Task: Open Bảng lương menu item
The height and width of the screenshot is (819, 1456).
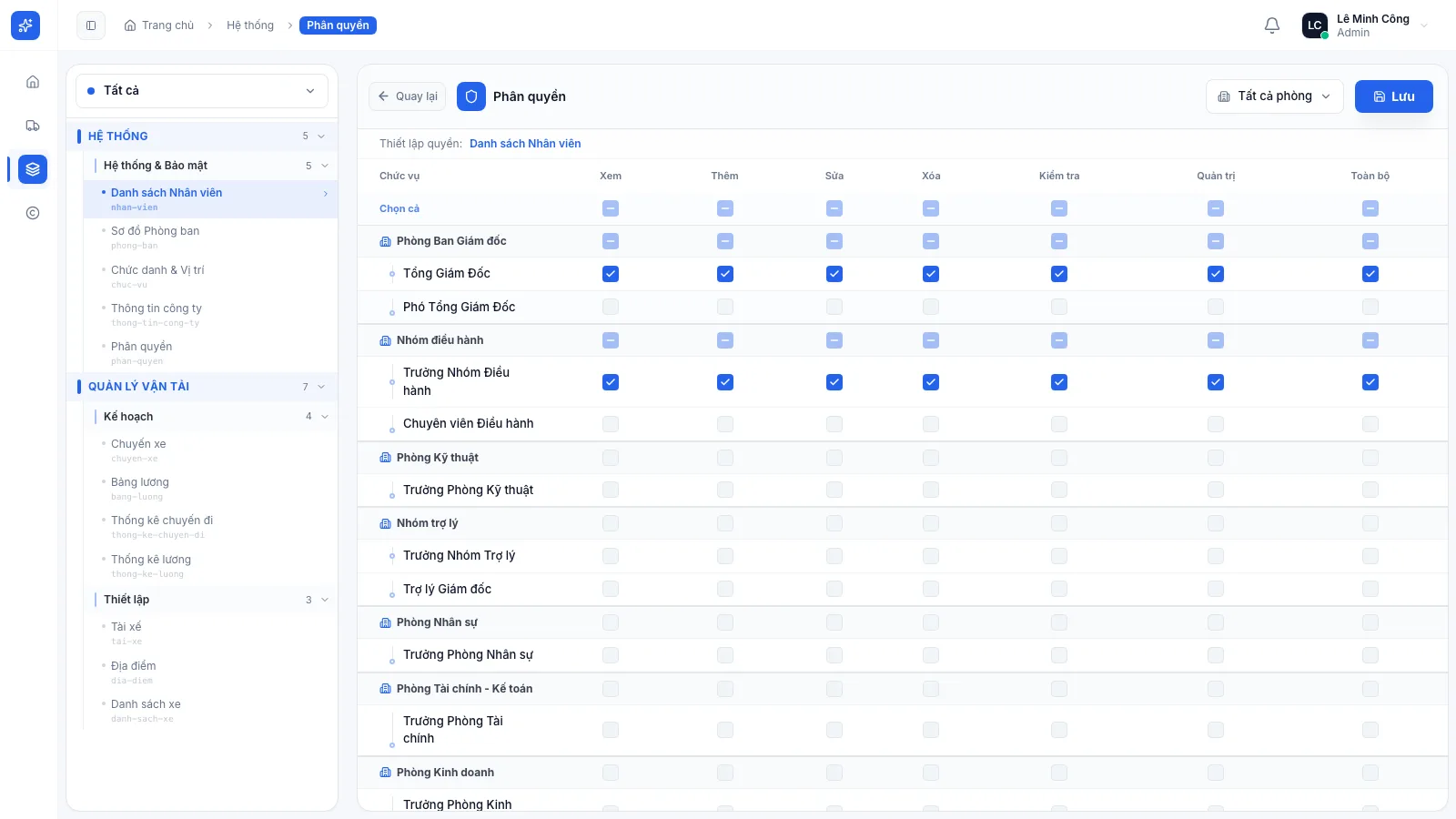Action: (x=211, y=488)
